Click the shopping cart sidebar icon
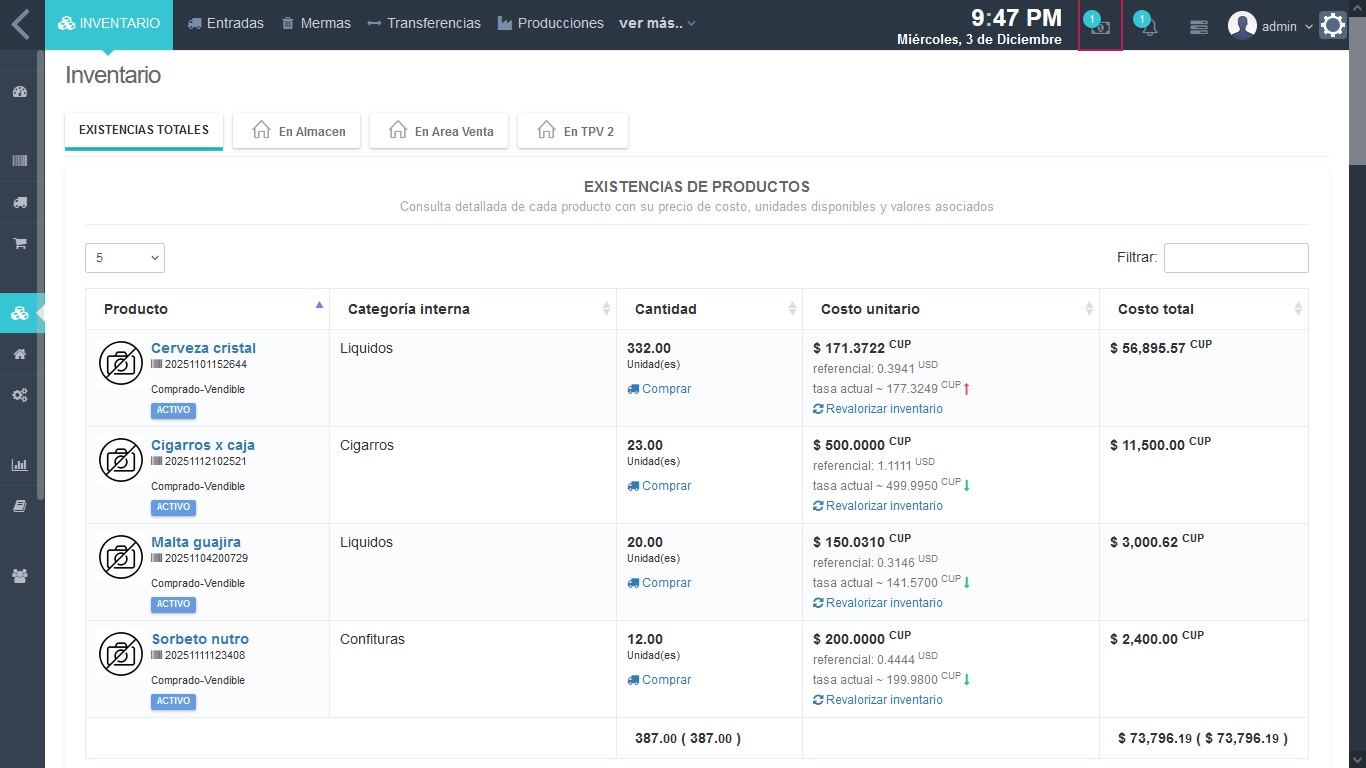1366x768 pixels. (x=20, y=243)
